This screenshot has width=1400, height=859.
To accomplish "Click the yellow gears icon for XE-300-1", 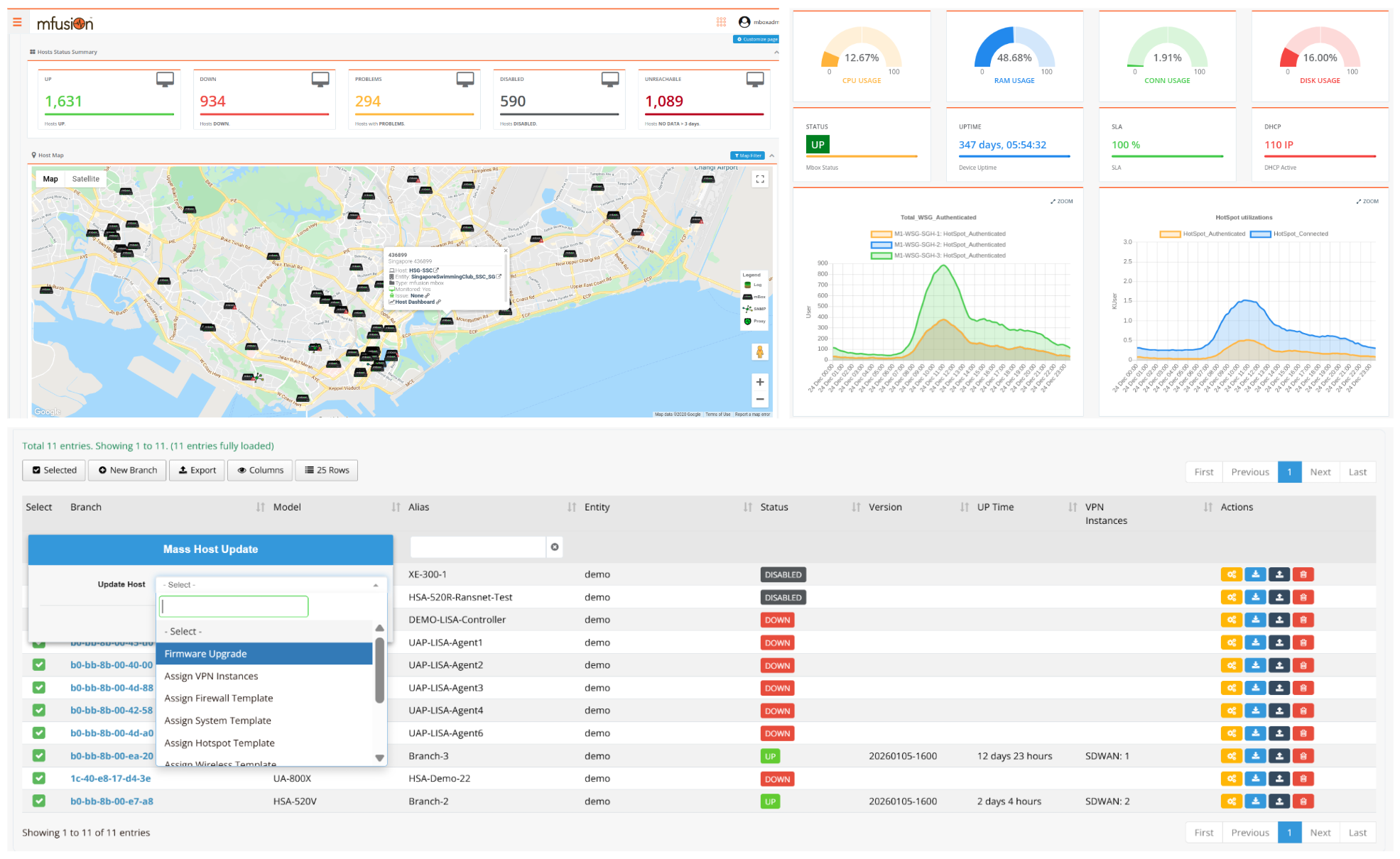I will pyautogui.click(x=1232, y=574).
